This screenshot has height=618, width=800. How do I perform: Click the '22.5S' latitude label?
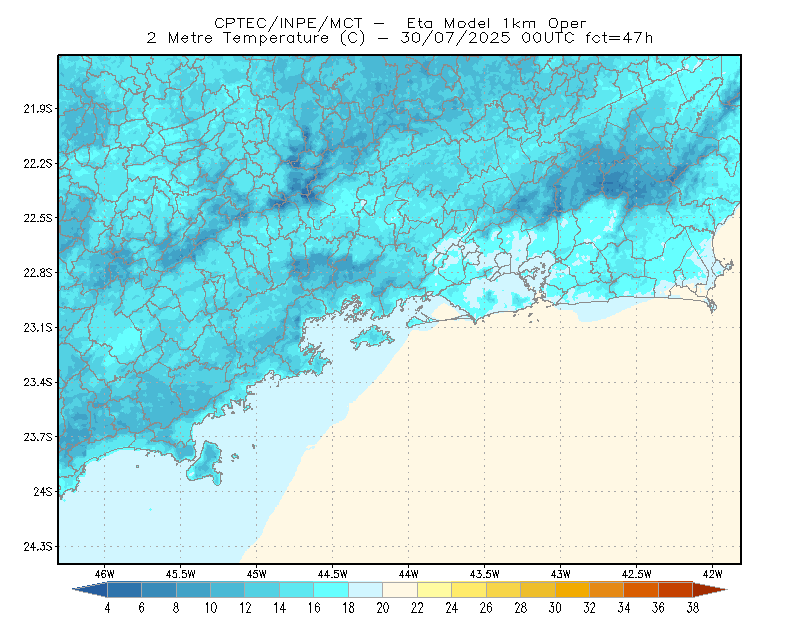[38, 218]
